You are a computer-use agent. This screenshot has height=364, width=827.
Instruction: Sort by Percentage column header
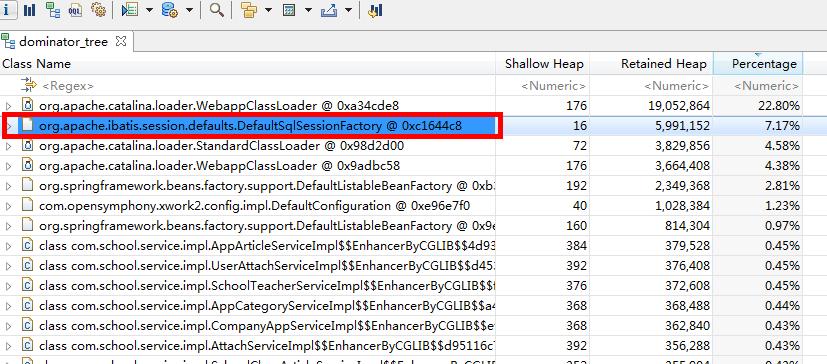pos(764,64)
